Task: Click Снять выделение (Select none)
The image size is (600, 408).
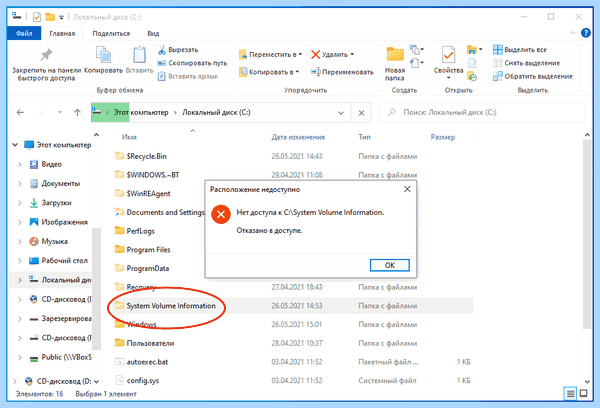Action: tap(527, 63)
